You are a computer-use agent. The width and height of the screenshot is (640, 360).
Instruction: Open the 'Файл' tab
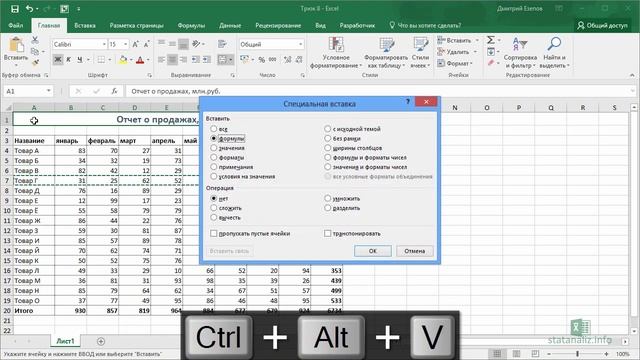[x=16, y=25]
